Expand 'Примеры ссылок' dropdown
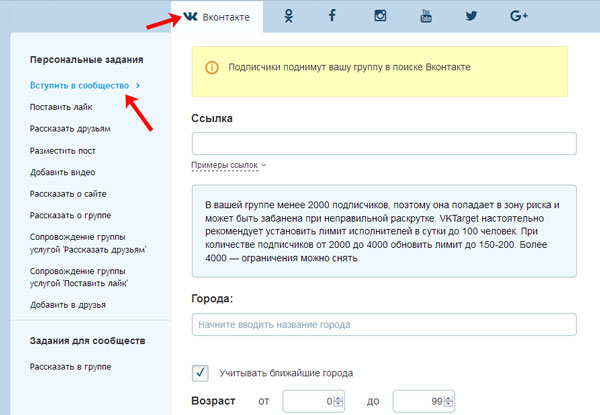The height and width of the screenshot is (415, 600). (x=228, y=165)
